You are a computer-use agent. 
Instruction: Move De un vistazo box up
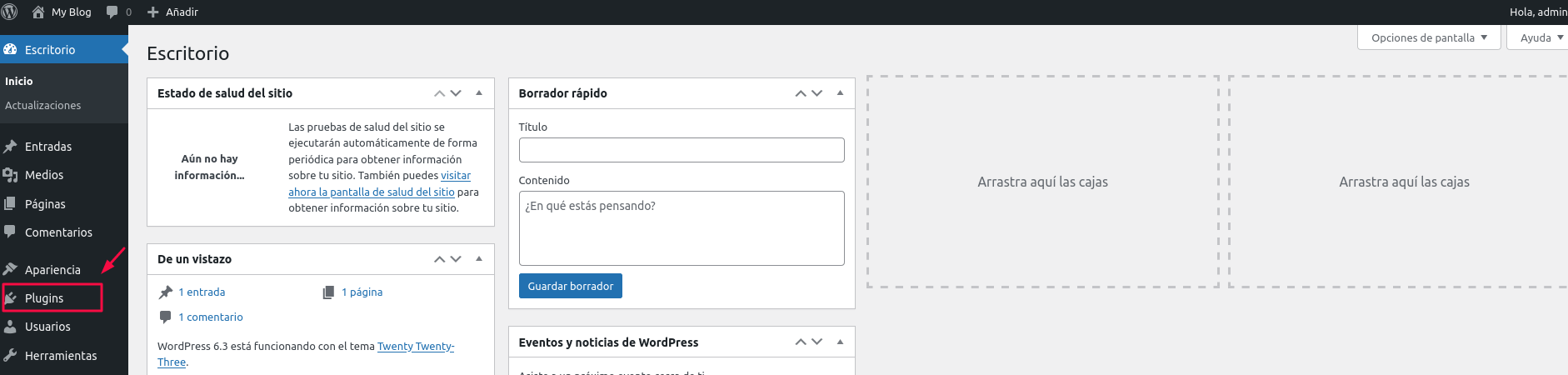(x=440, y=259)
